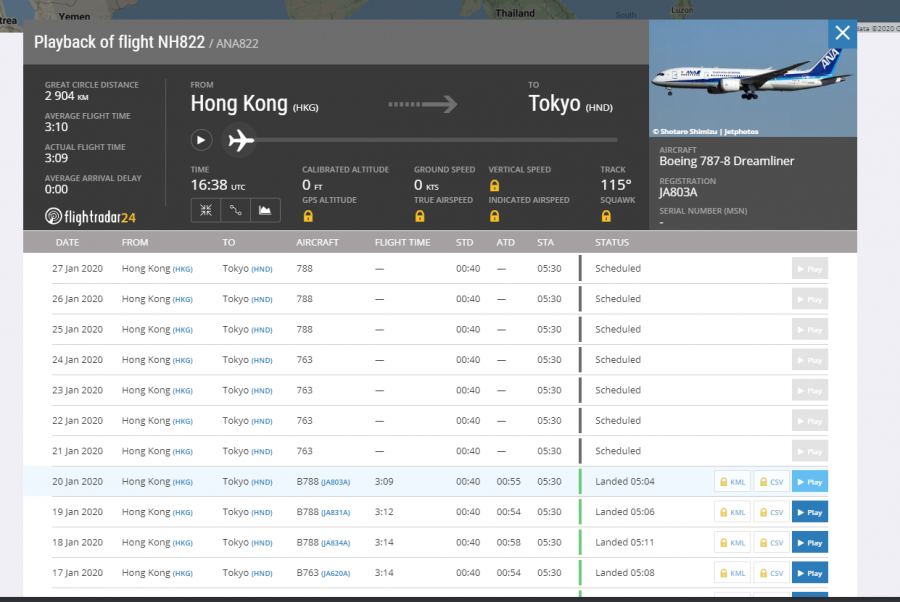Click the DATE column header
This screenshot has width=900, height=602.
pos(67,242)
